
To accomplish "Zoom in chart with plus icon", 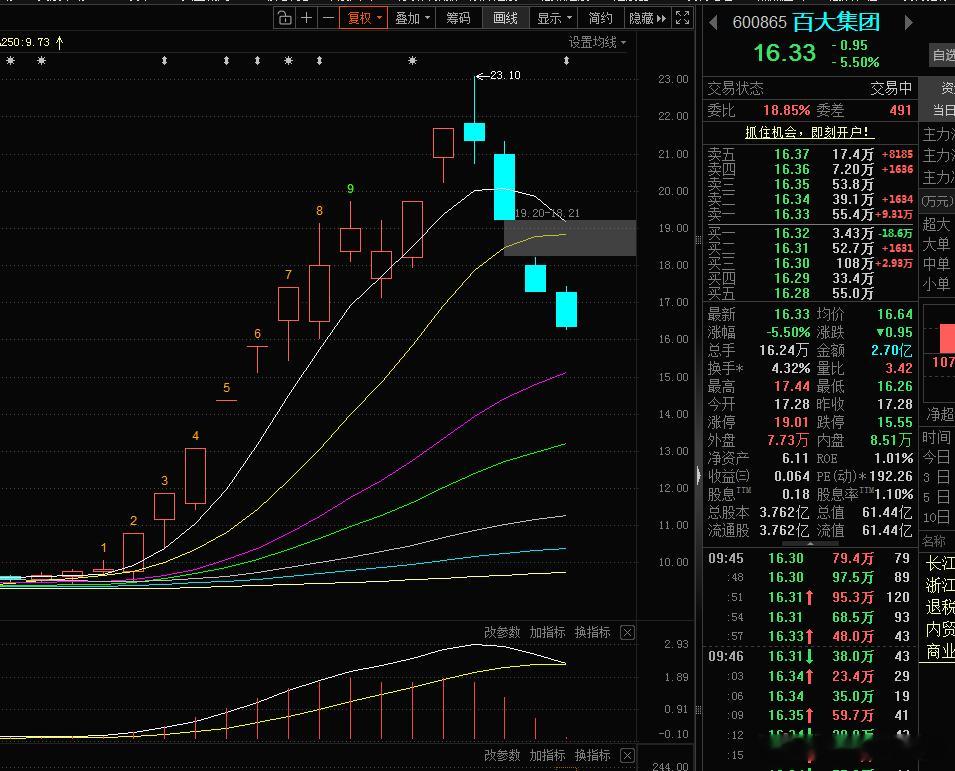I will (x=306, y=18).
